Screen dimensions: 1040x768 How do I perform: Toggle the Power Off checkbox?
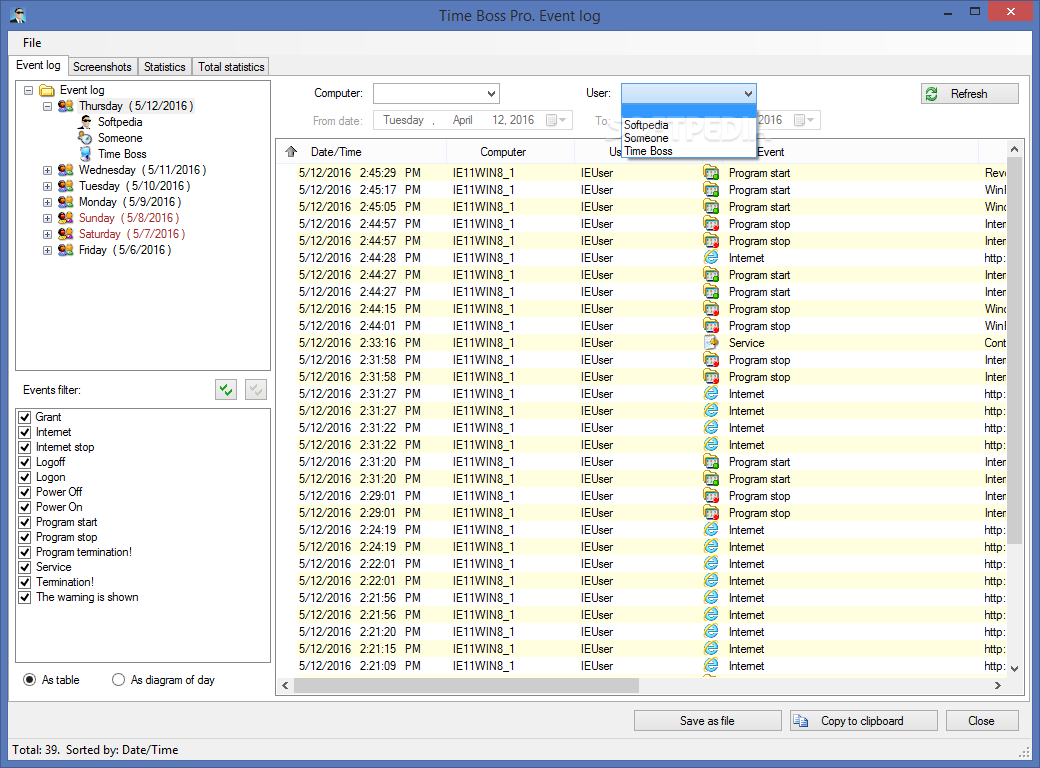pos(25,492)
